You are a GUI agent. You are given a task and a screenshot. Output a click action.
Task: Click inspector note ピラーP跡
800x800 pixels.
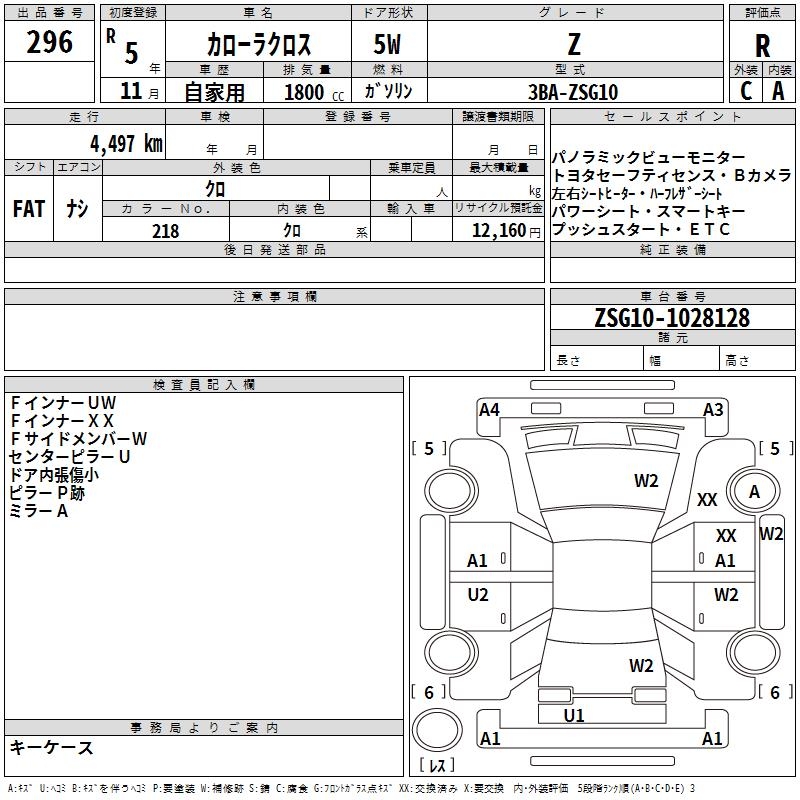pyautogui.click(x=47, y=492)
